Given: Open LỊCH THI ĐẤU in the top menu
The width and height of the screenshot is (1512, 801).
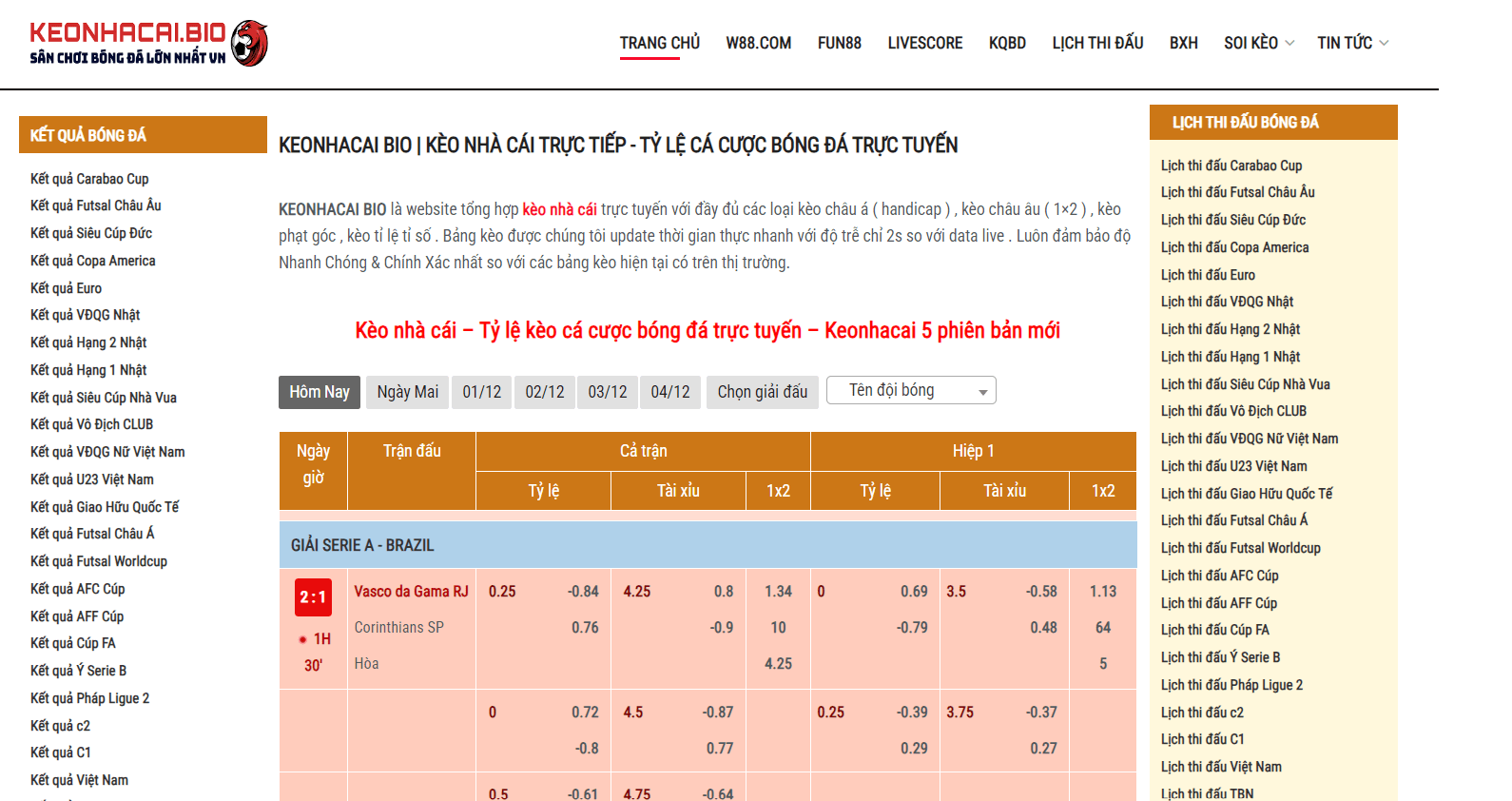Looking at the screenshot, I should [1097, 43].
